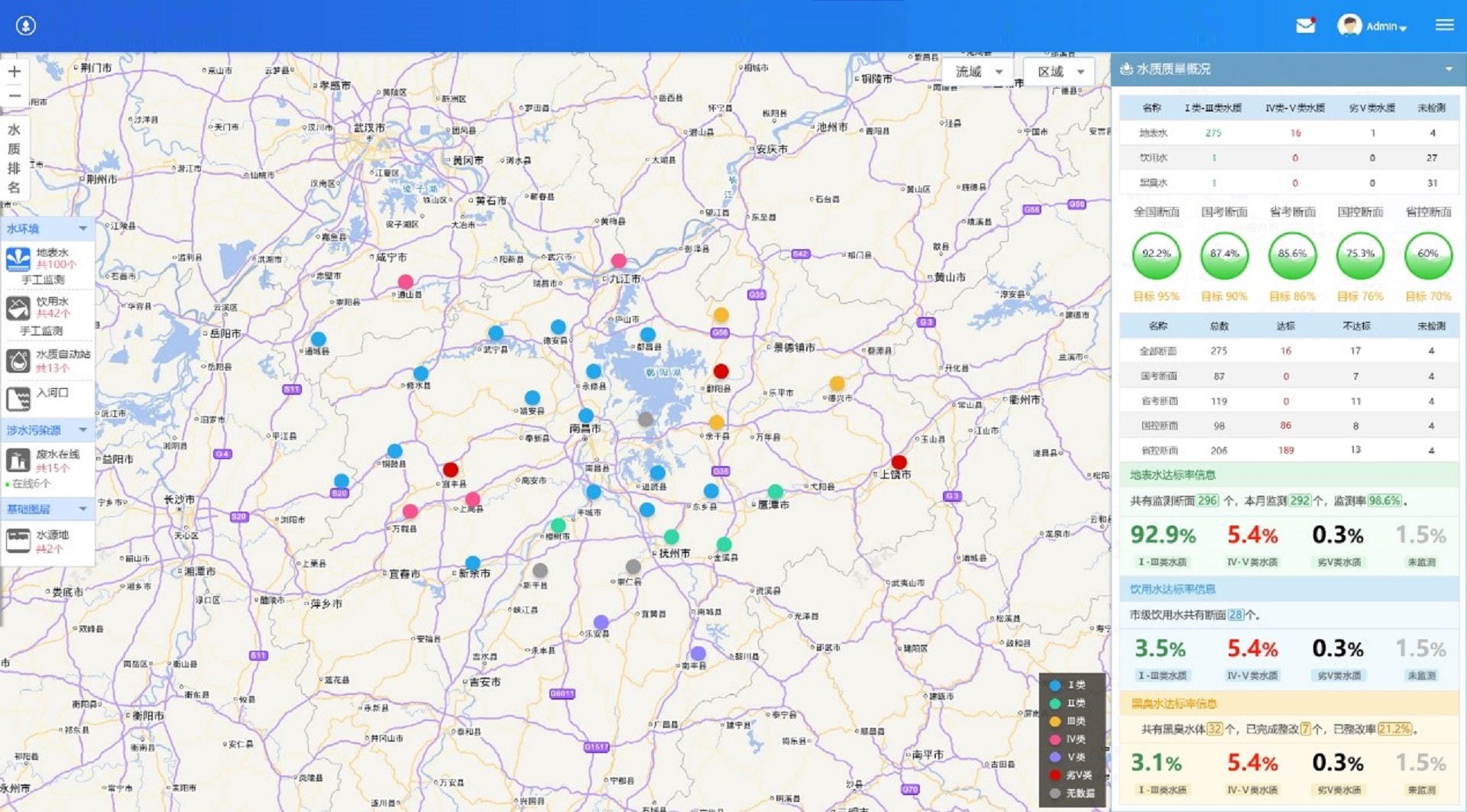This screenshot has width=1467, height=812.
Task: Collapse the 水环境 section
Action: pyautogui.click(x=83, y=228)
